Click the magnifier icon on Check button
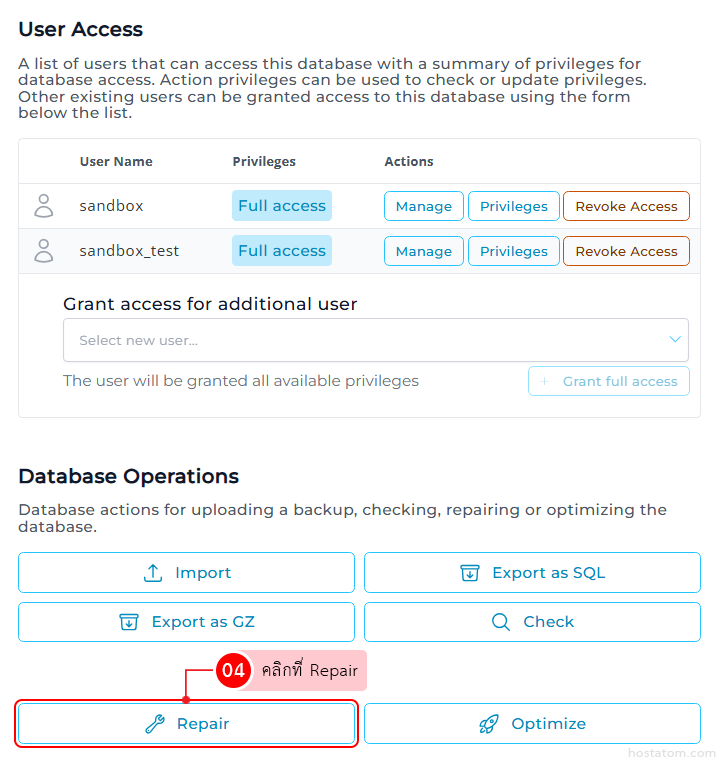 (x=501, y=622)
